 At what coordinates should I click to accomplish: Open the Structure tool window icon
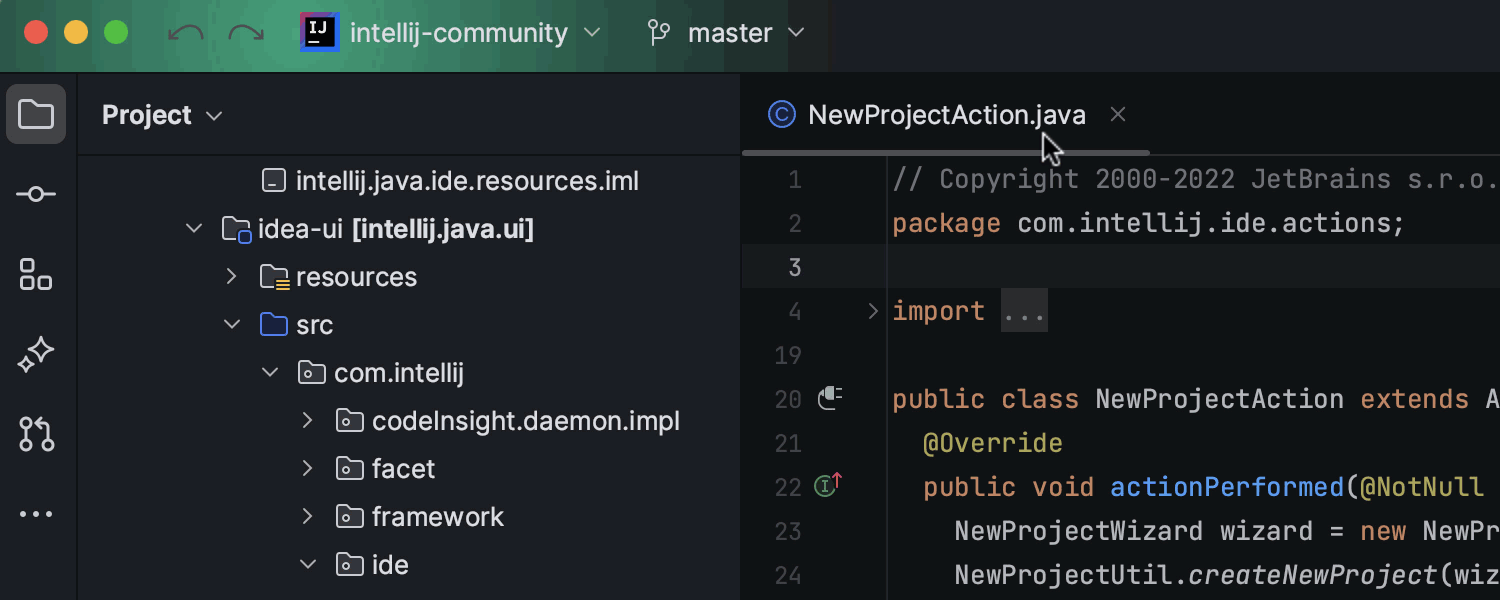(36, 274)
